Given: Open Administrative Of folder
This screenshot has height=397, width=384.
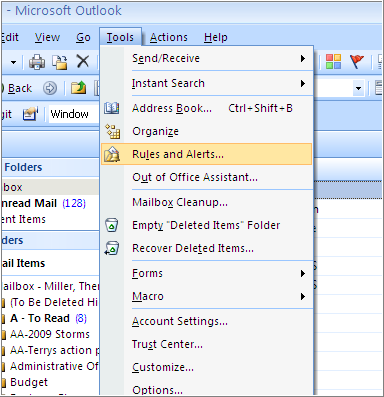Looking at the screenshot, I should click(50, 366).
